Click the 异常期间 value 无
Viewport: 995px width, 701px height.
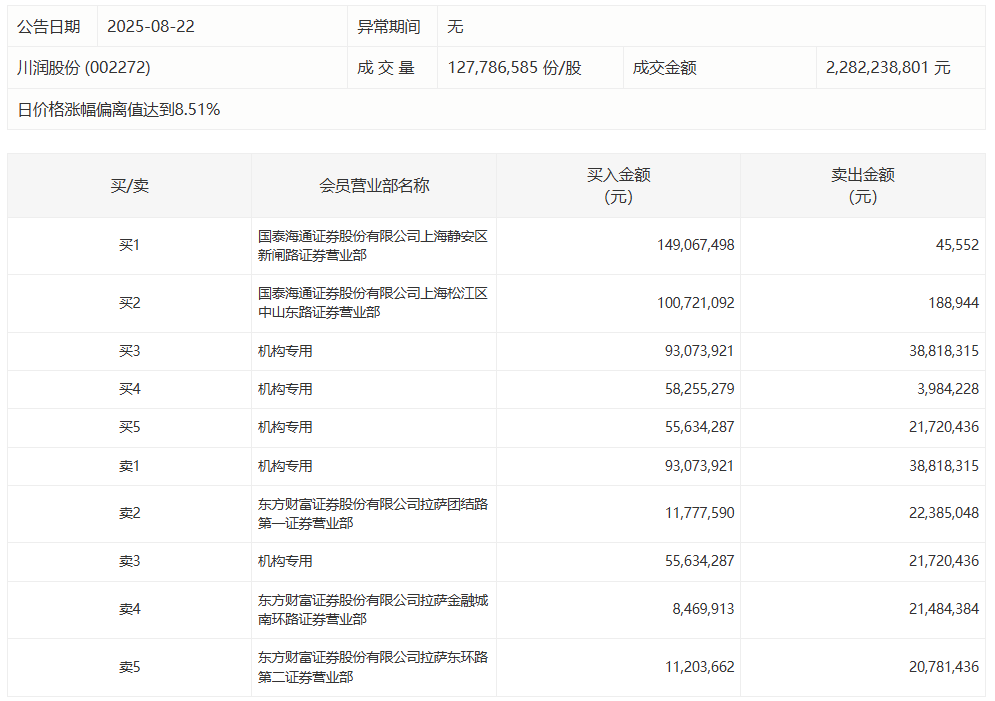point(455,27)
